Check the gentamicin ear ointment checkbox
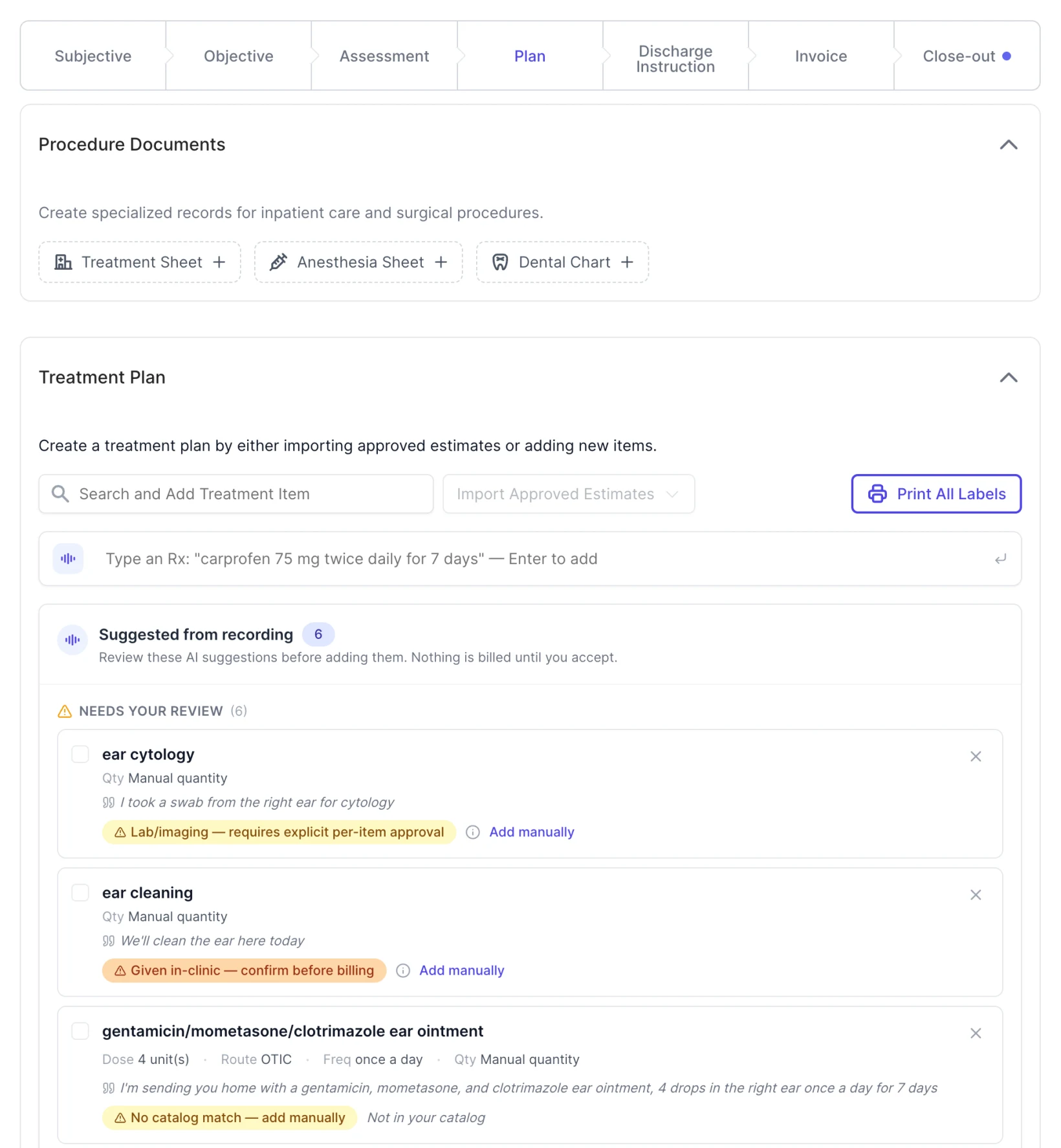The image size is (1061, 1148). [x=80, y=1031]
